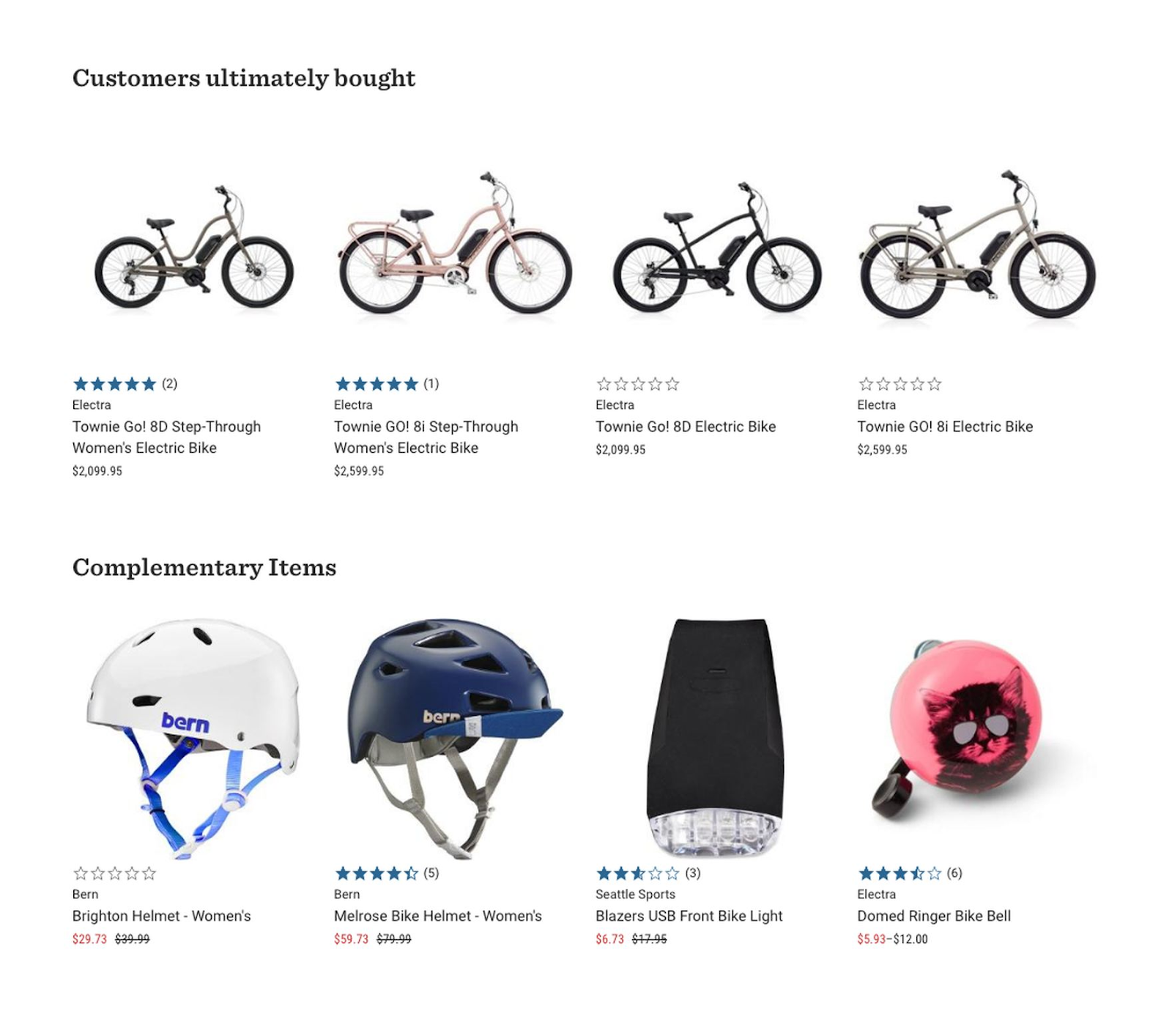Click the Townie Go! 8D Electric Bike title

686,426
